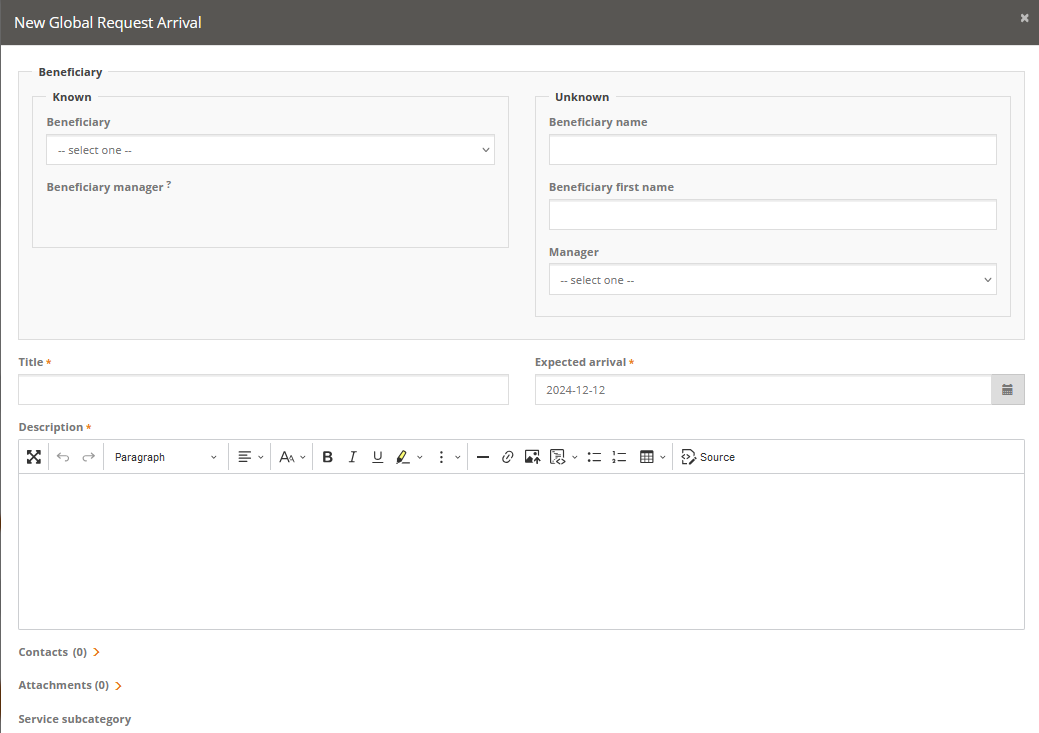Switch the editor to Source view
Screen dimensions: 1039x733
tap(708, 457)
